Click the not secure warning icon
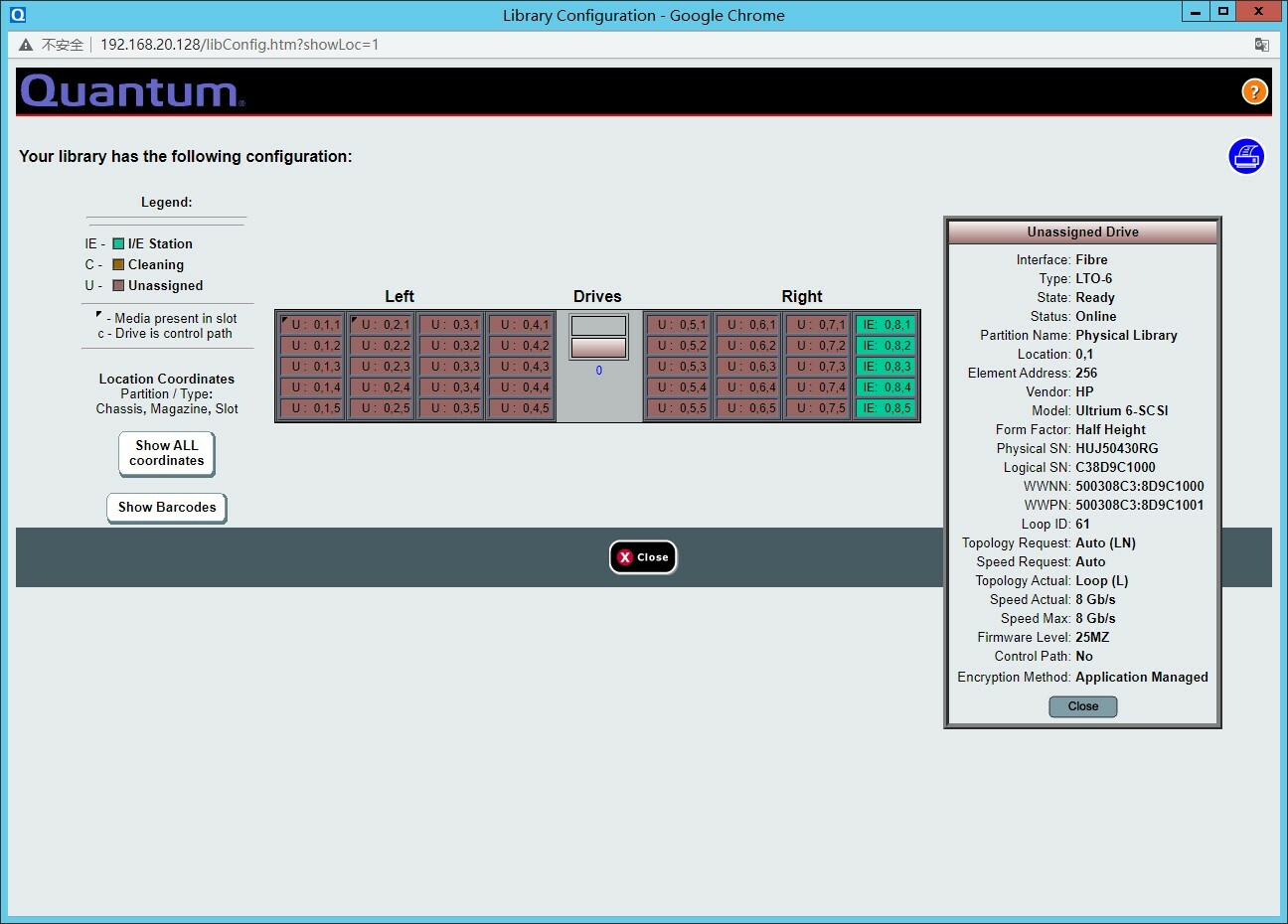 pos(26,45)
